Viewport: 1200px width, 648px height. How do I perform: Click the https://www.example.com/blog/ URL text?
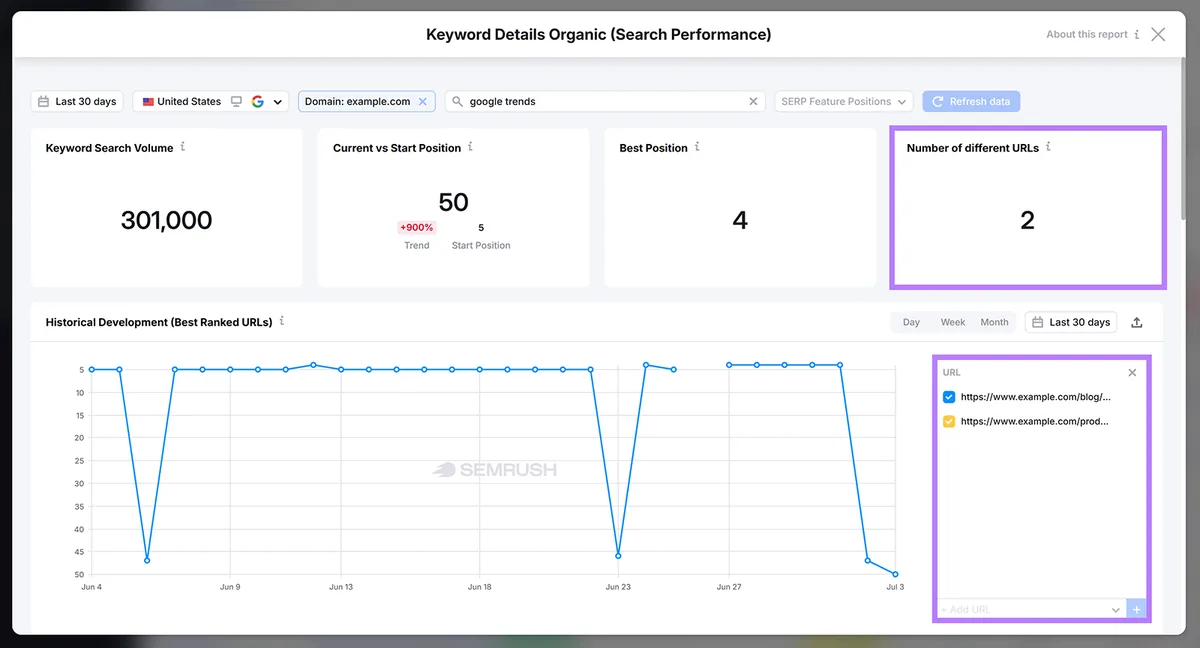pos(1036,397)
